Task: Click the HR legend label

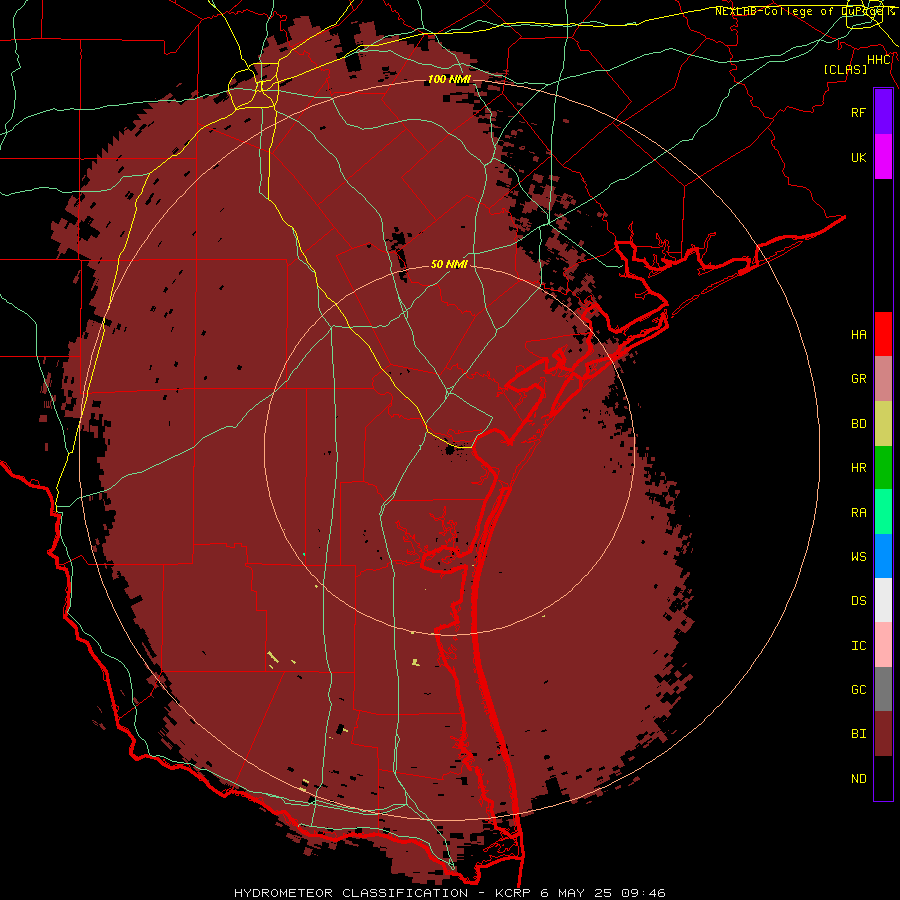Action: [x=858, y=468]
